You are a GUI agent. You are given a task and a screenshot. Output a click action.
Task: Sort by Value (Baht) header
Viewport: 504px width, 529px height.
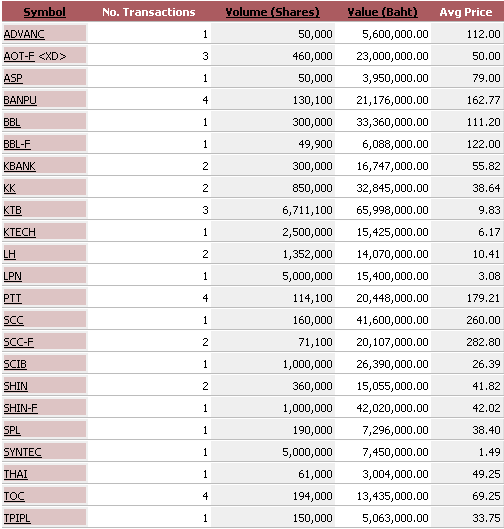coord(382,12)
